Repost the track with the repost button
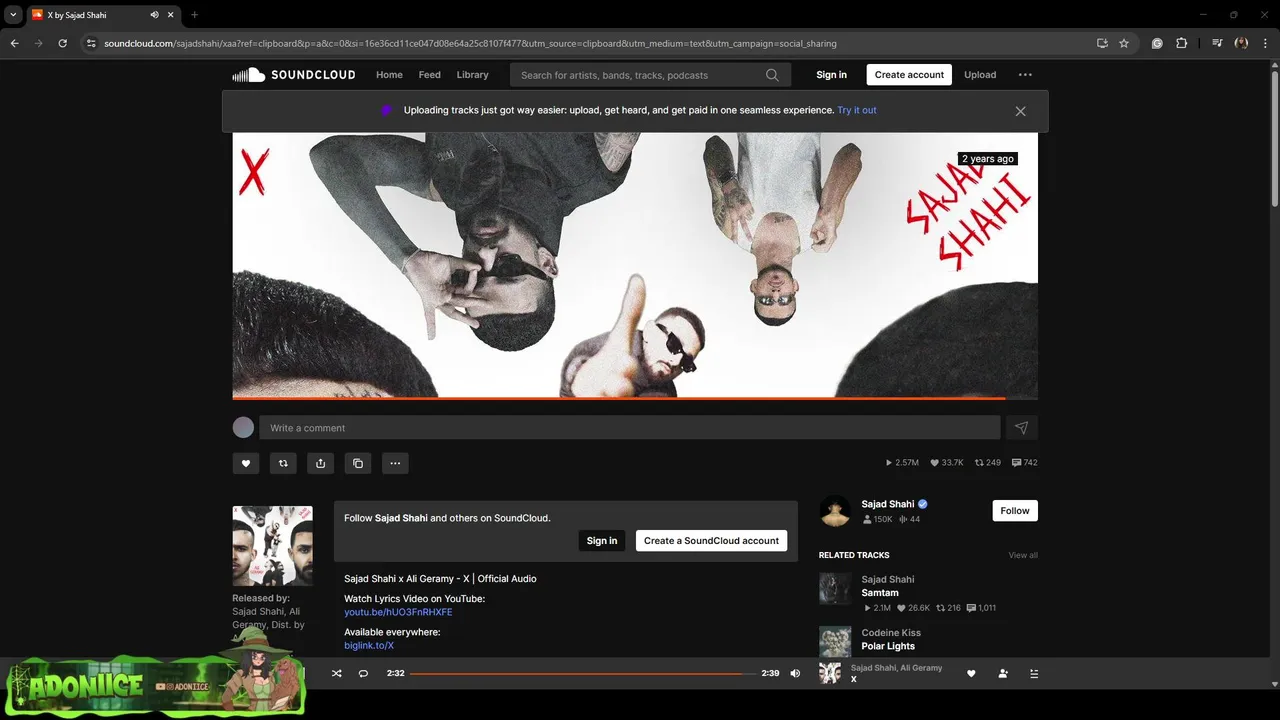1280x720 pixels. pyautogui.click(x=283, y=463)
